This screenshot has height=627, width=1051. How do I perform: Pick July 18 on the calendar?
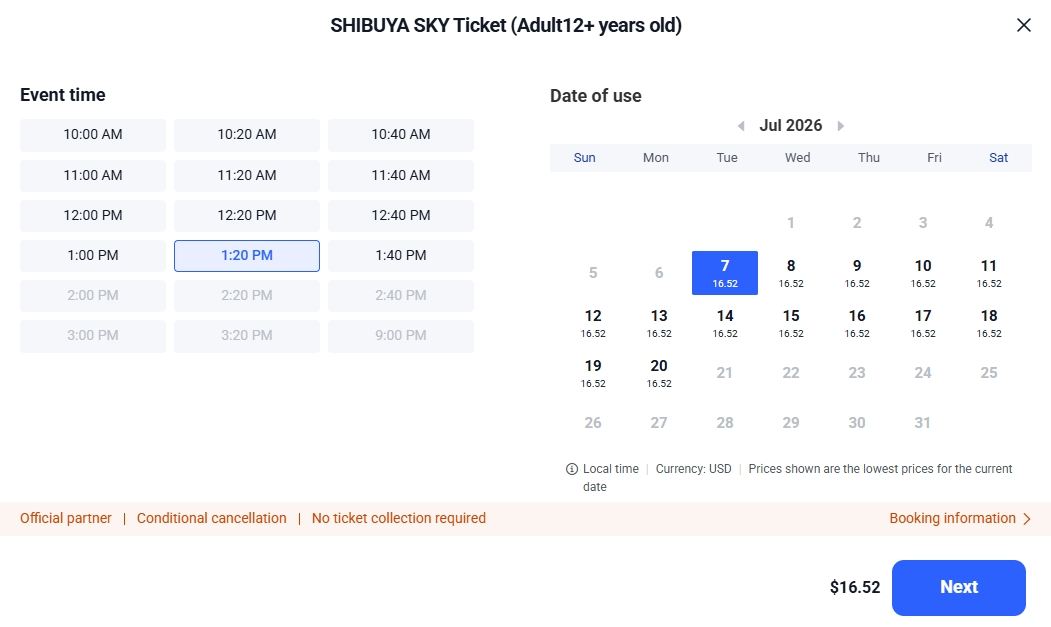pos(989,323)
